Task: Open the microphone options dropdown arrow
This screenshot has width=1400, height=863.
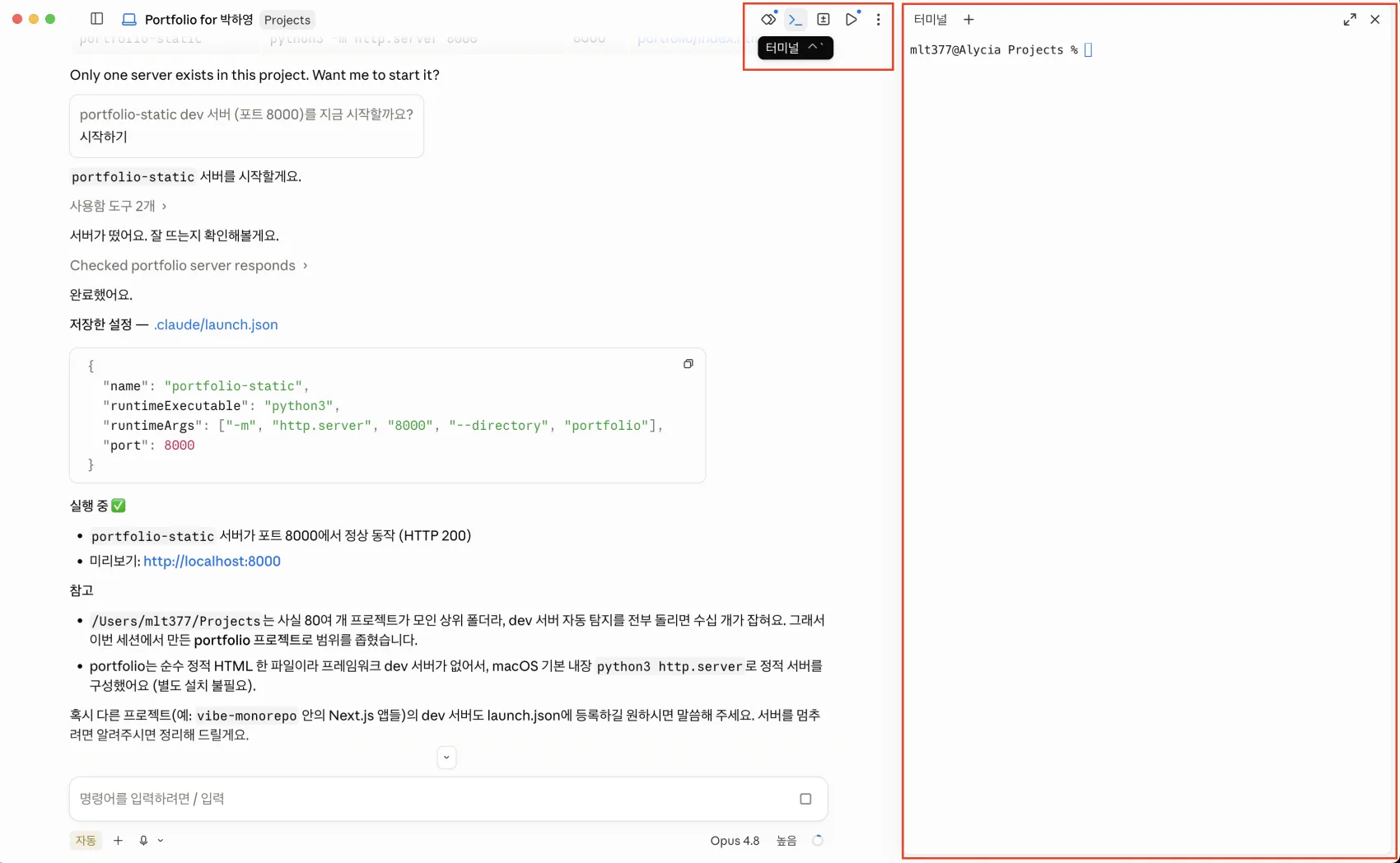Action: pos(161,840)
